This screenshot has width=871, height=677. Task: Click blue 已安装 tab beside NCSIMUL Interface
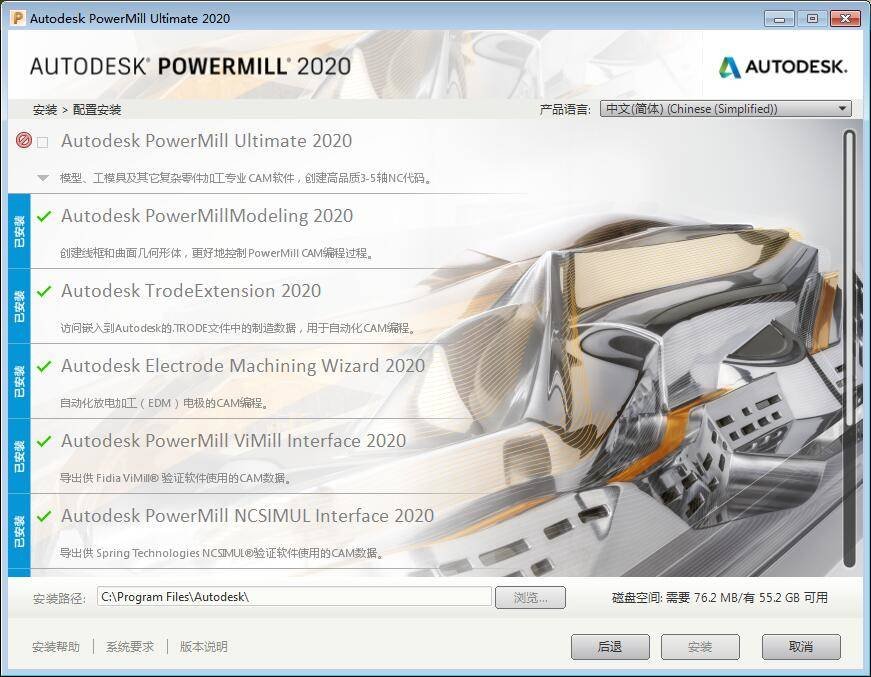(x=19, y=531)
